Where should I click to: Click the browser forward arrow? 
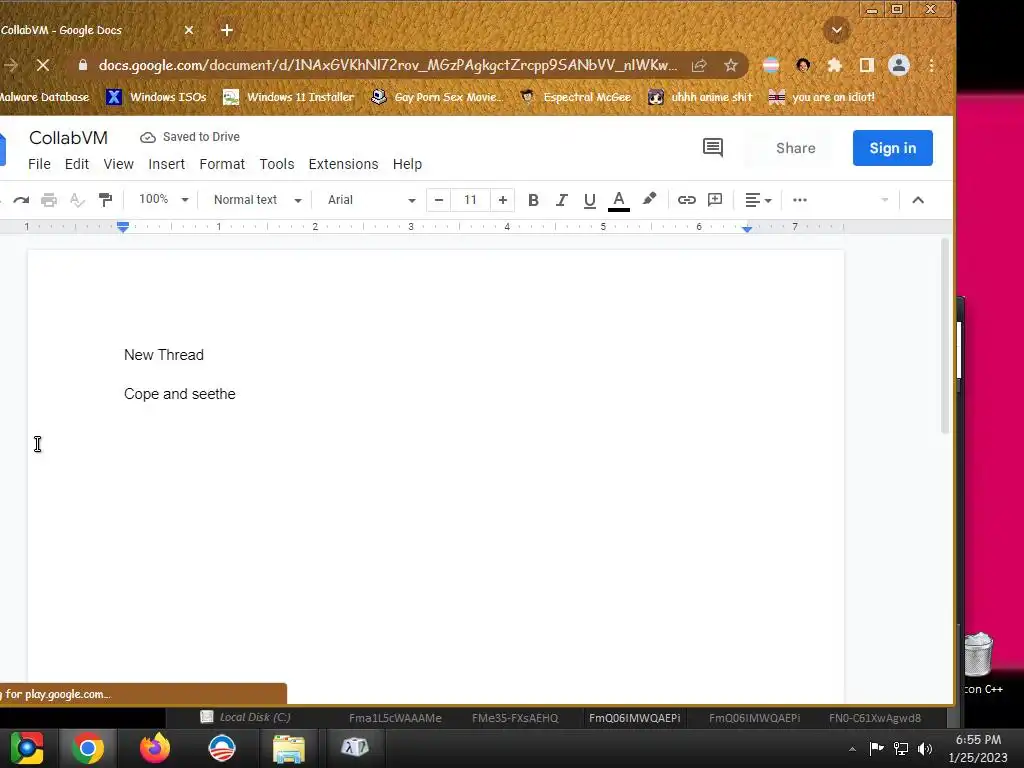(x=10, y=65)
